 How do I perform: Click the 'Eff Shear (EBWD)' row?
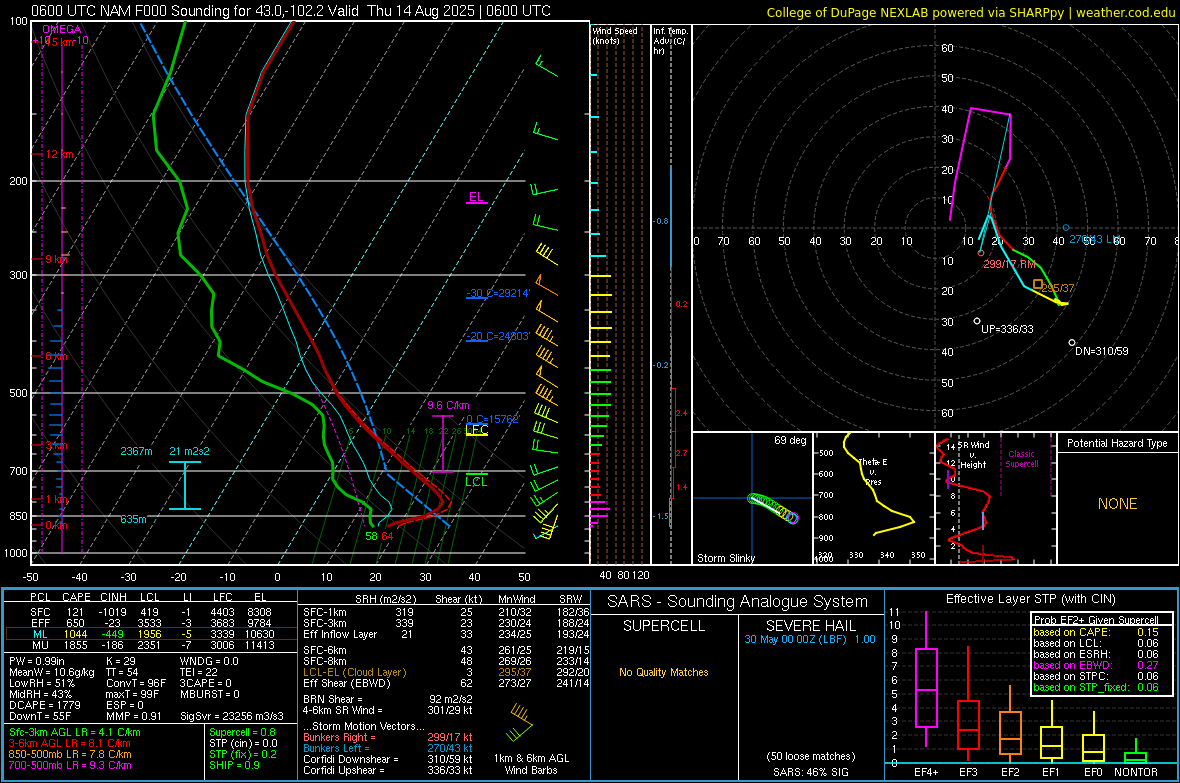(x=446, y=684)
